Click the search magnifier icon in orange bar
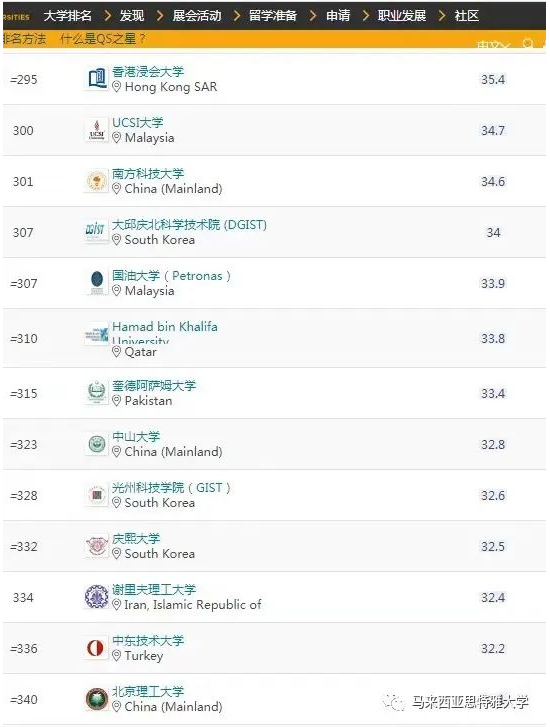550x727 pixels. (x=528, y=44)
